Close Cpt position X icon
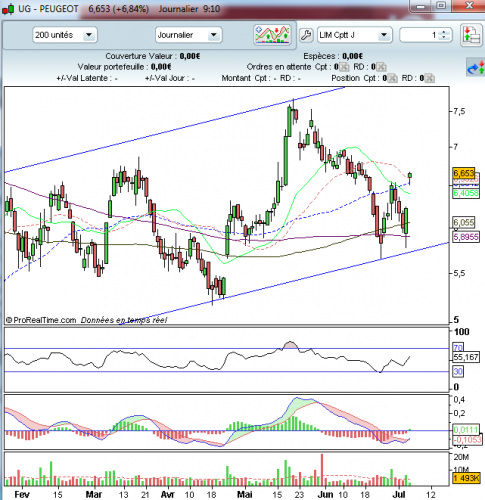Image resolution: width=485 pixels, height=500 pixels. pyautogui.click(x=393, y=78)
